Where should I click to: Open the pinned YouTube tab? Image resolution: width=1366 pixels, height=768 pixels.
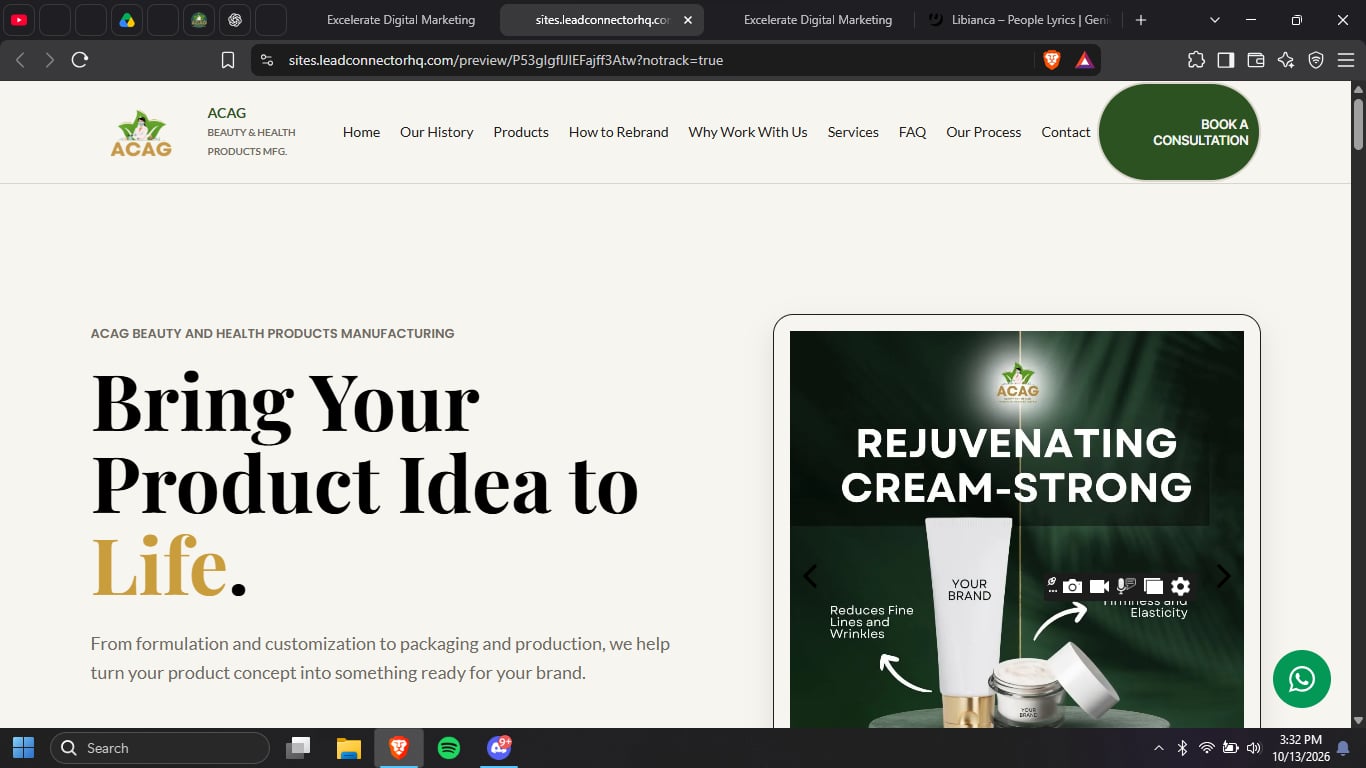coord(19,20)
